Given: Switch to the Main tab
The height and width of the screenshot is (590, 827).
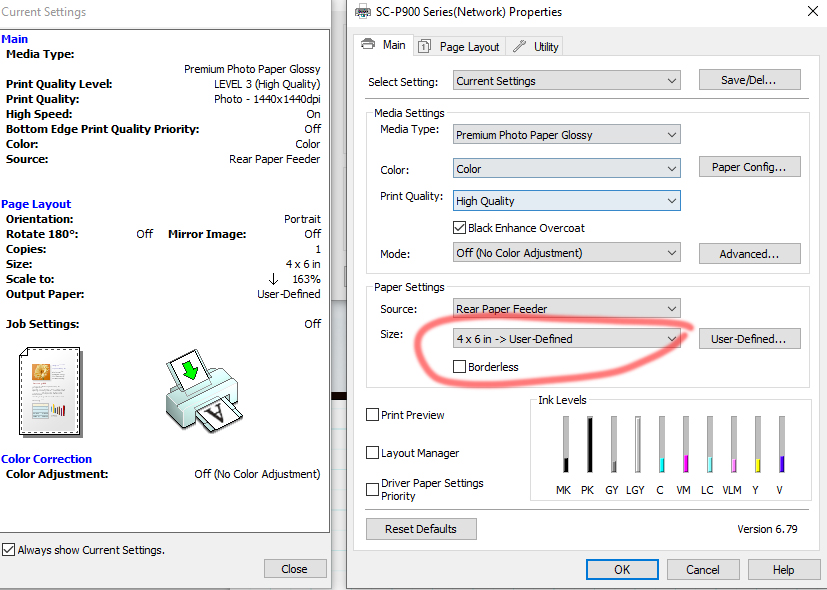Looking at the screenshot, I should (383, 45).
